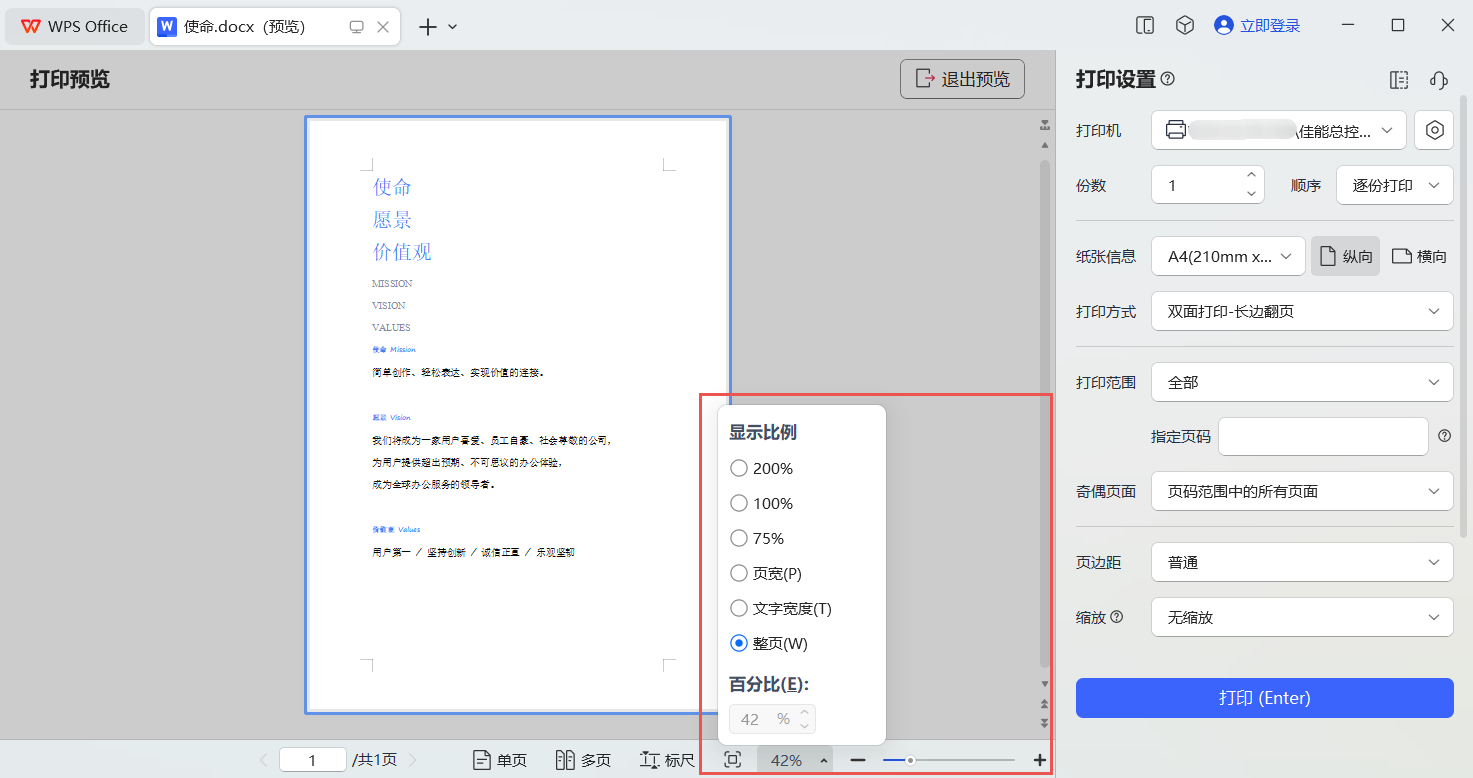
Task: Click the 打印 (Enter) button
Action: click(x=1264, y=698)
